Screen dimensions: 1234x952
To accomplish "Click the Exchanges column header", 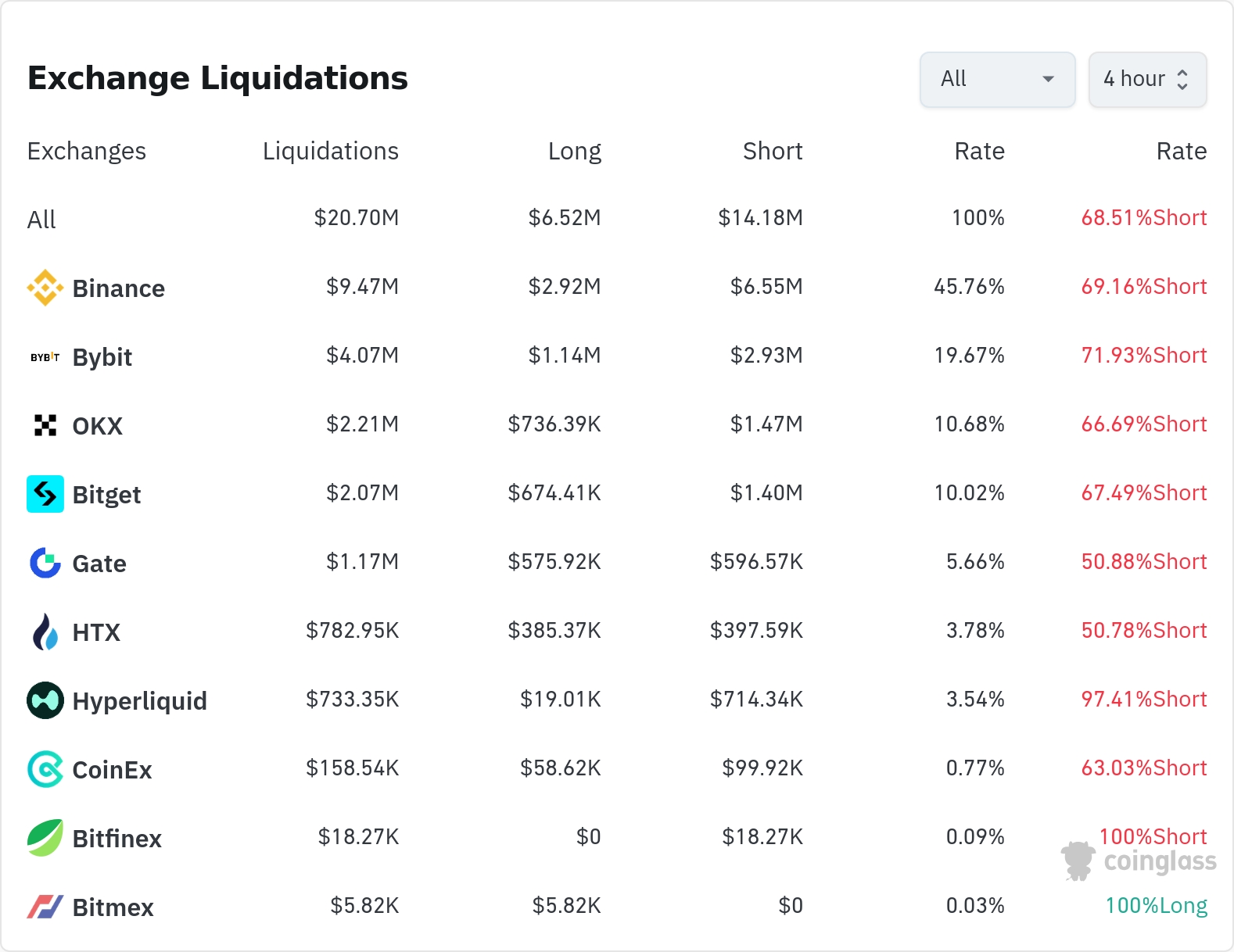I will click(87, 151).
